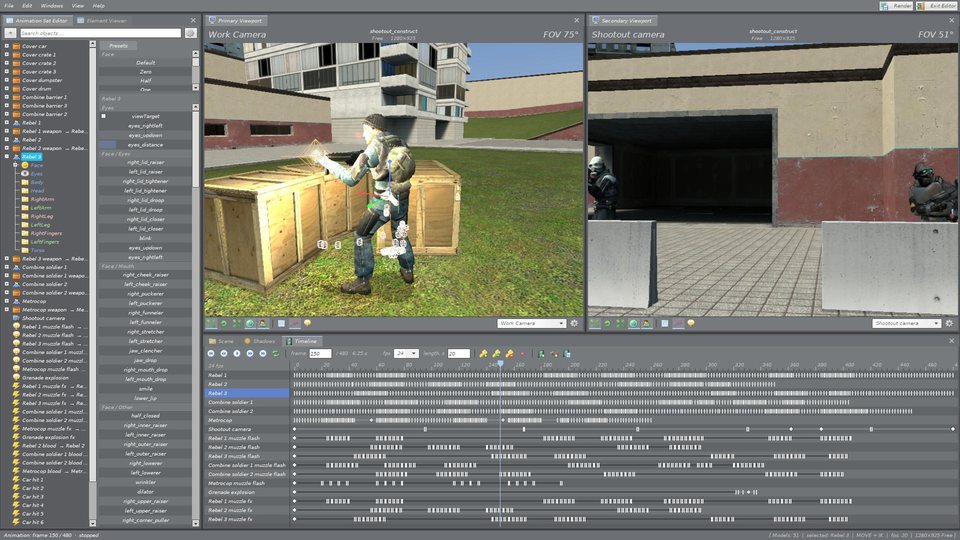Toggle the person icon in the primary viewport toolbar

pyautogui.click(x=263, y=323)
